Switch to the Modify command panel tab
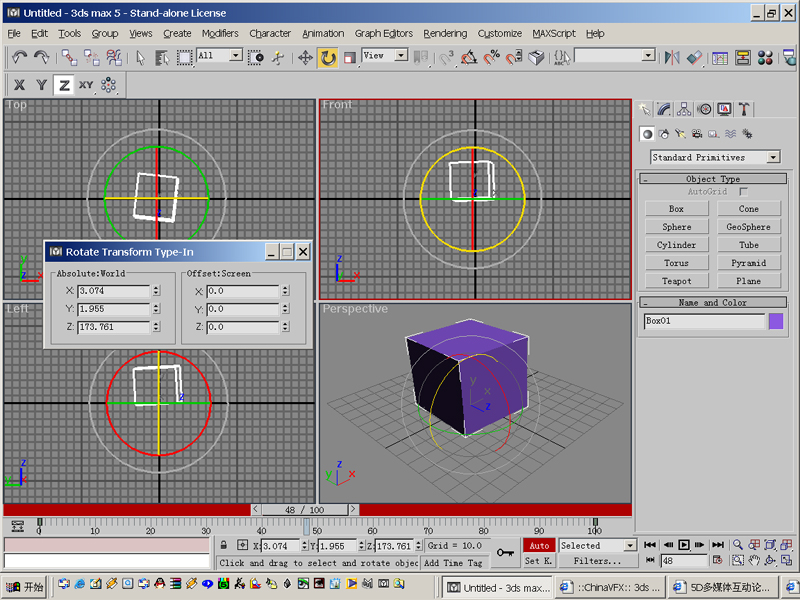The image size is (800, 600). coord(664,109)
